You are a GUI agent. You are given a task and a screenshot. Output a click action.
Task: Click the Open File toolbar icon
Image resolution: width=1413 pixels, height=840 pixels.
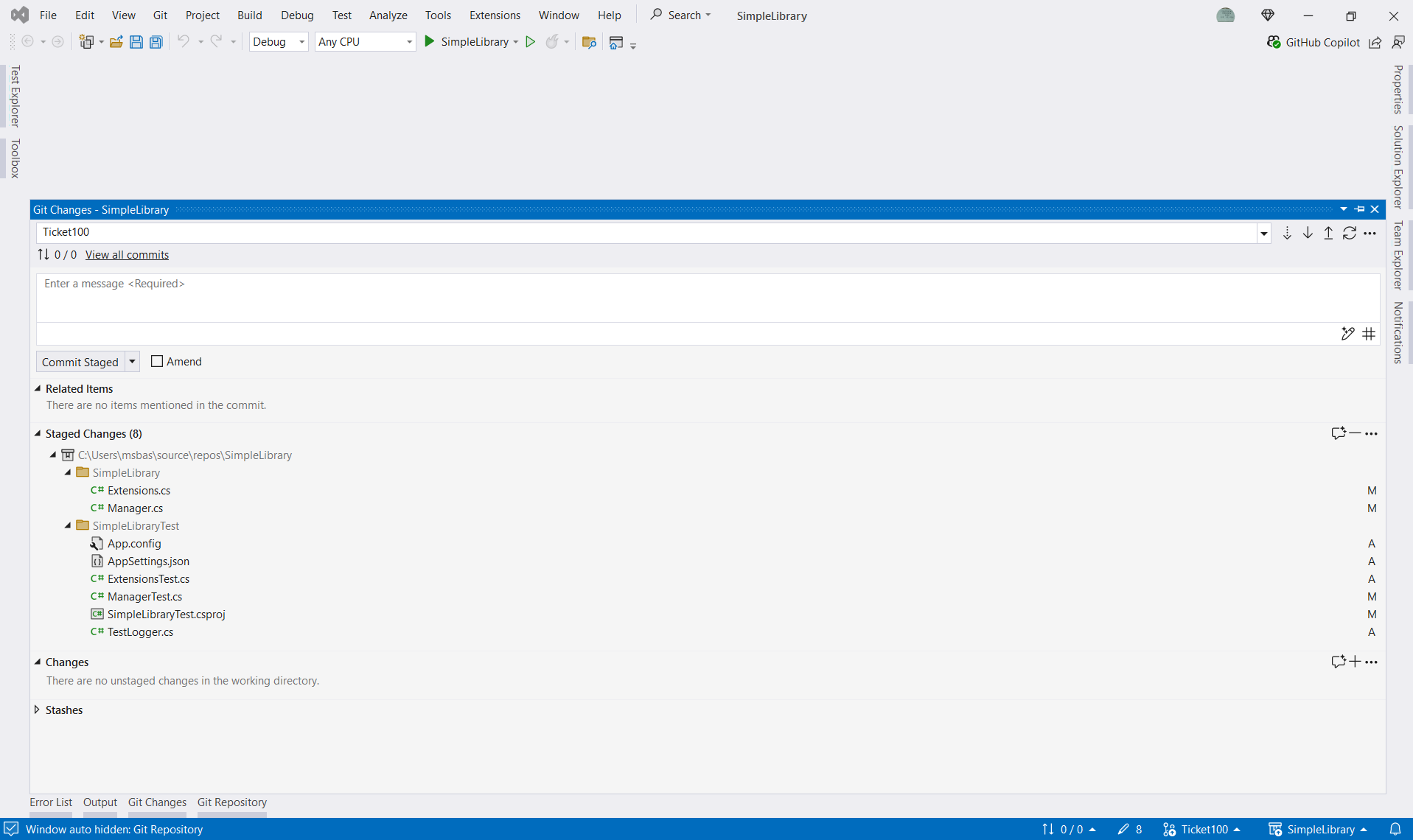click(116, 42)
